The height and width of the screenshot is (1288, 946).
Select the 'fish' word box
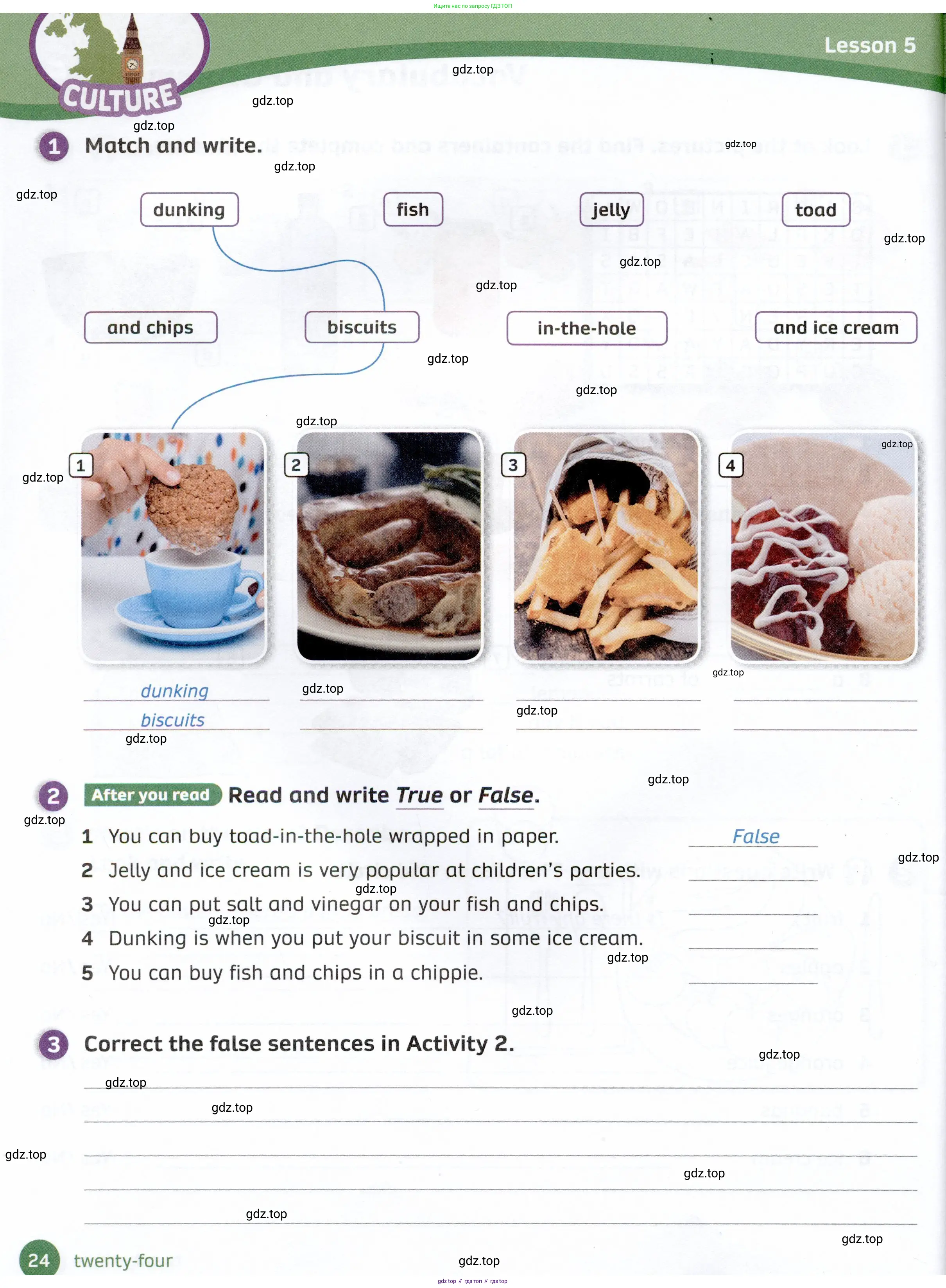413,210
